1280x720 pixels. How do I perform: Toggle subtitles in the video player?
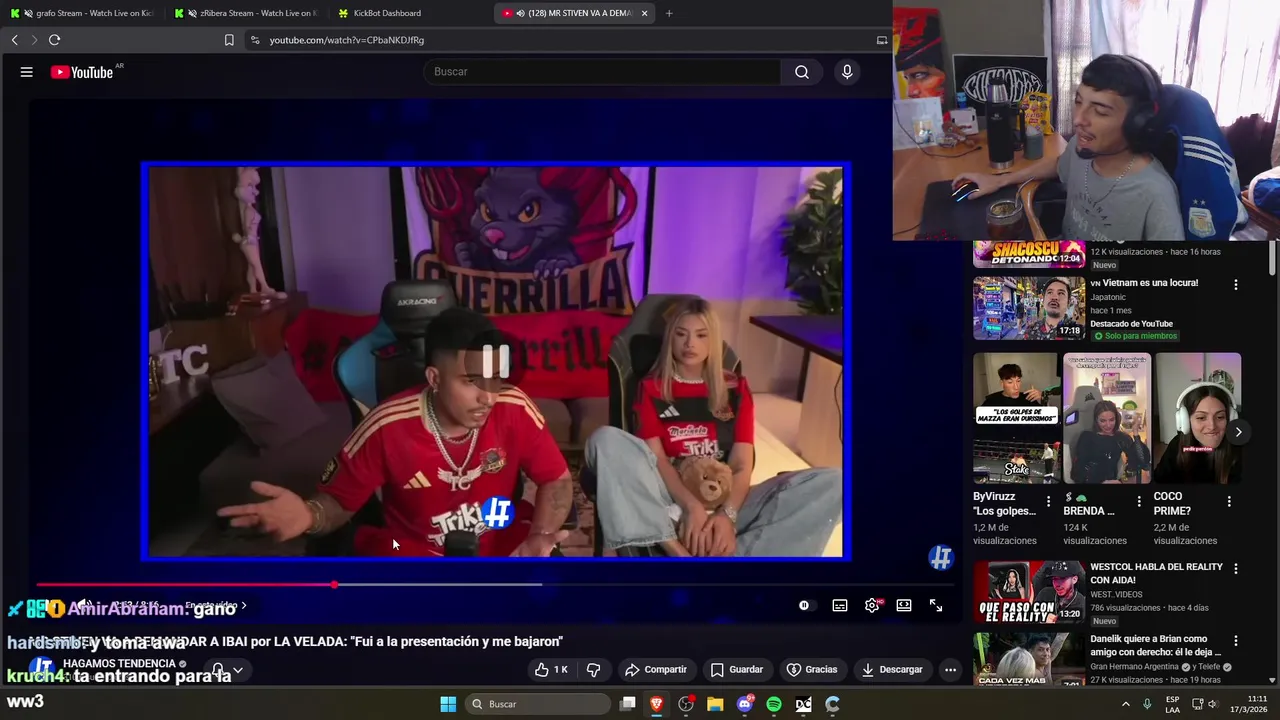[840, 605]
